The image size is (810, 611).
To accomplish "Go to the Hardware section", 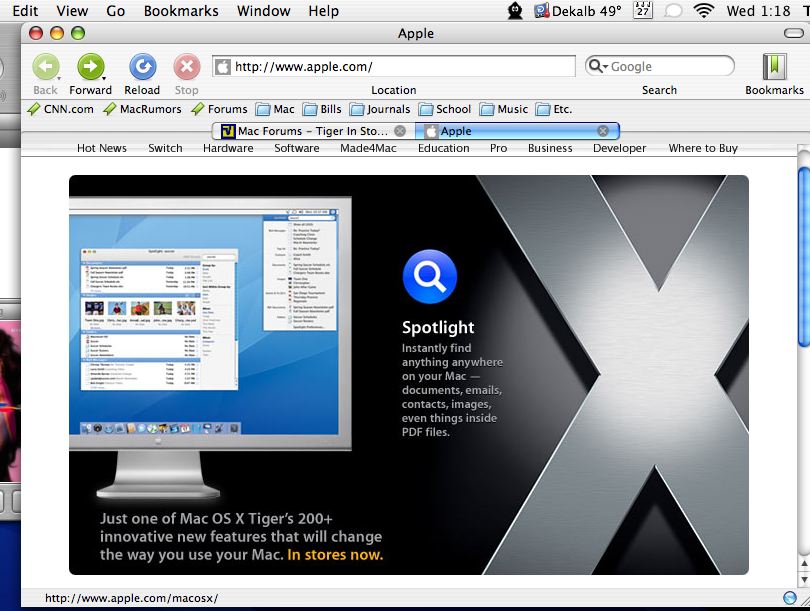I will (228, 148).
